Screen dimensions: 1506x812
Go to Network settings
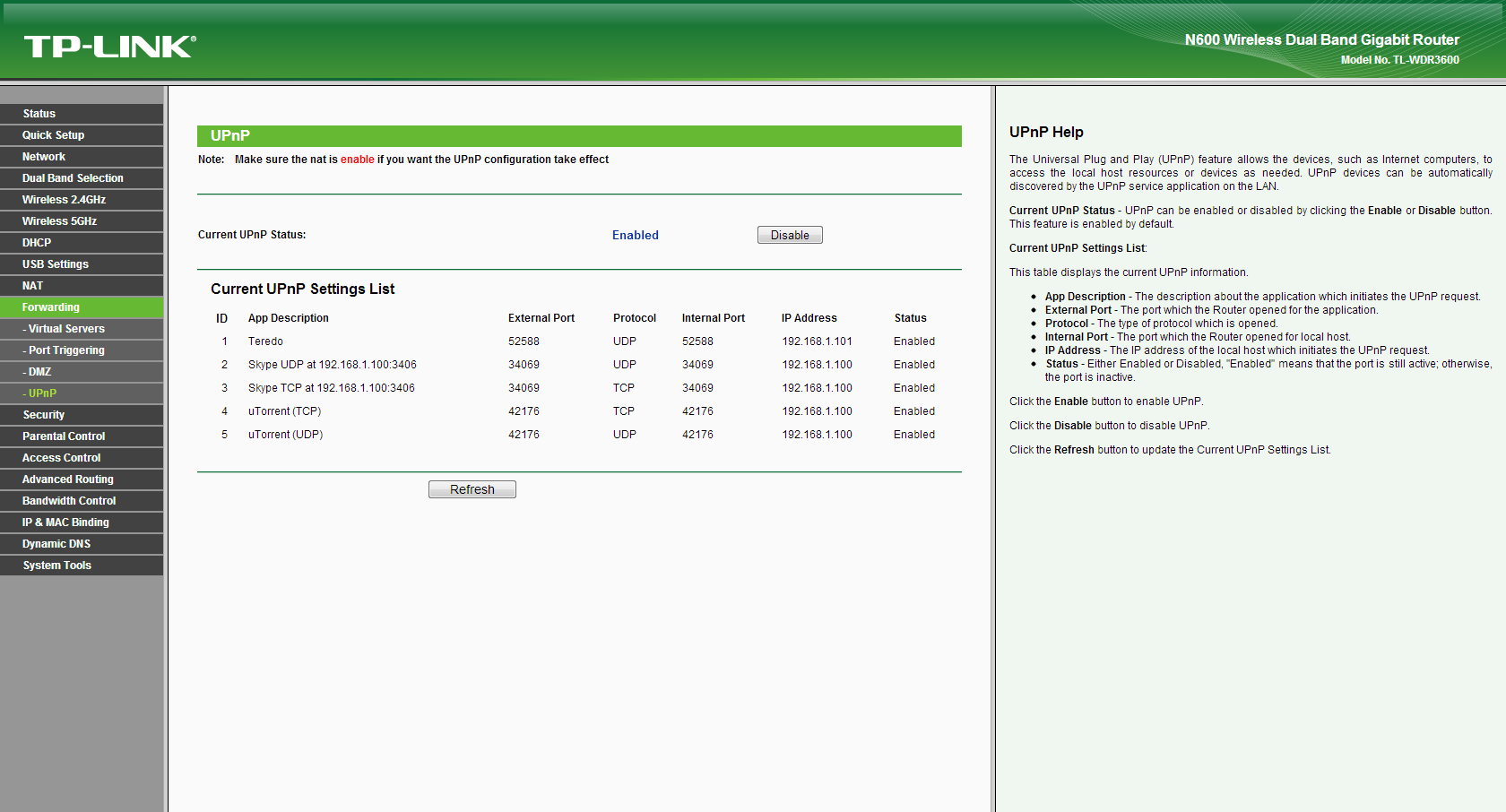tap(82, 157)
